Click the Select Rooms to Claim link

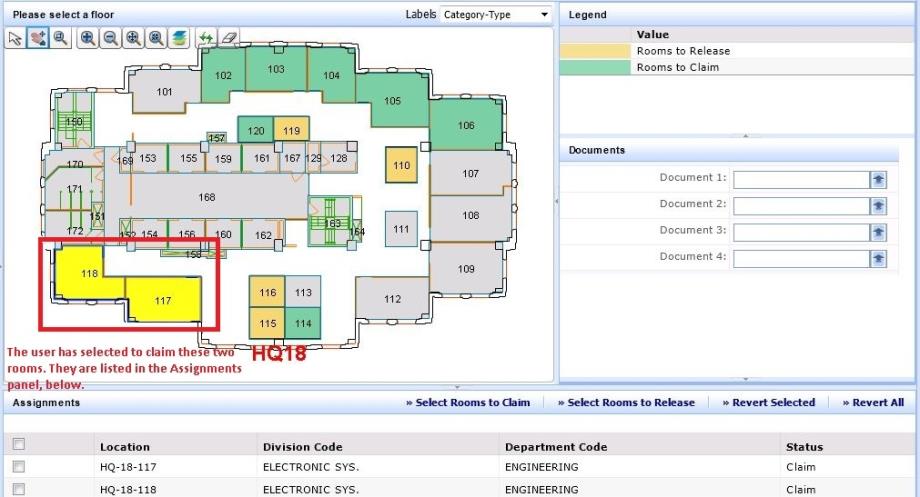pos(468,403)
